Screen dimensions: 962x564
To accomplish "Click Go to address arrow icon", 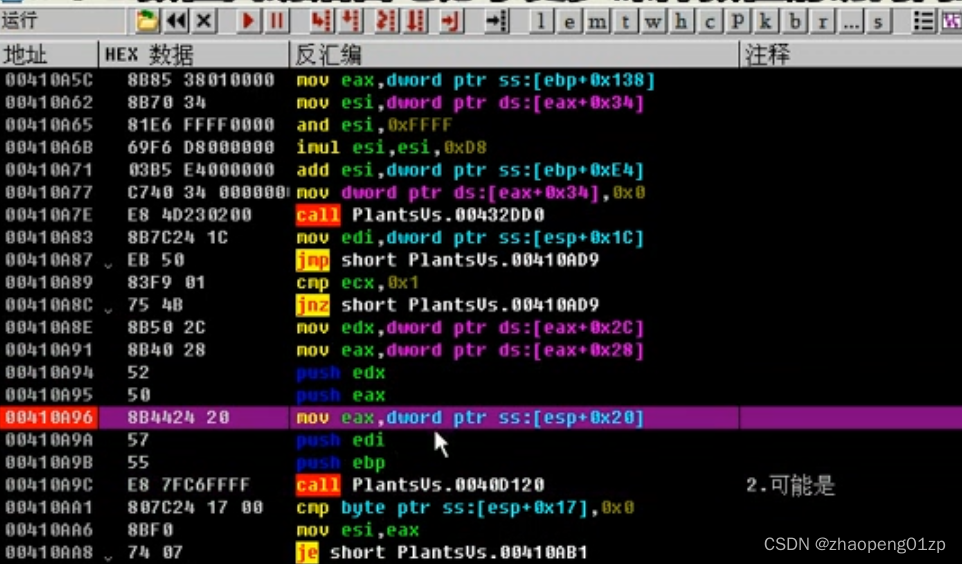I will click(x=496, y=21).
